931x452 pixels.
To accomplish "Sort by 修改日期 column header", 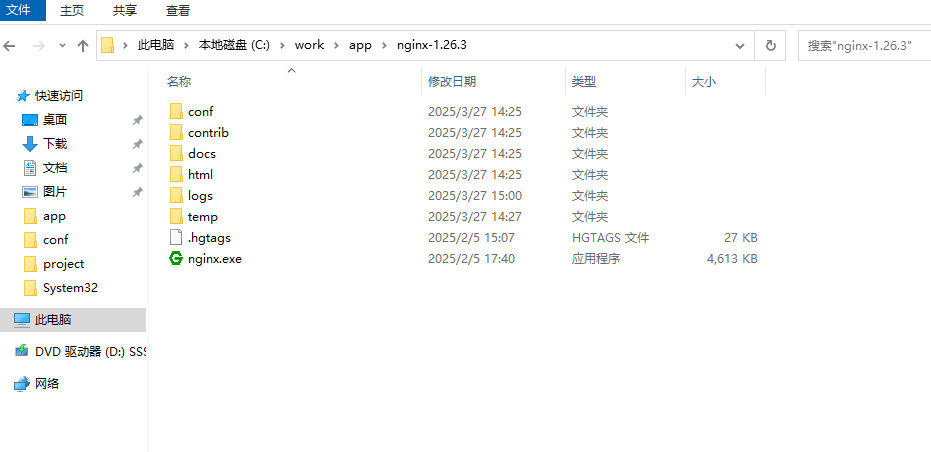I will point(452,82).
